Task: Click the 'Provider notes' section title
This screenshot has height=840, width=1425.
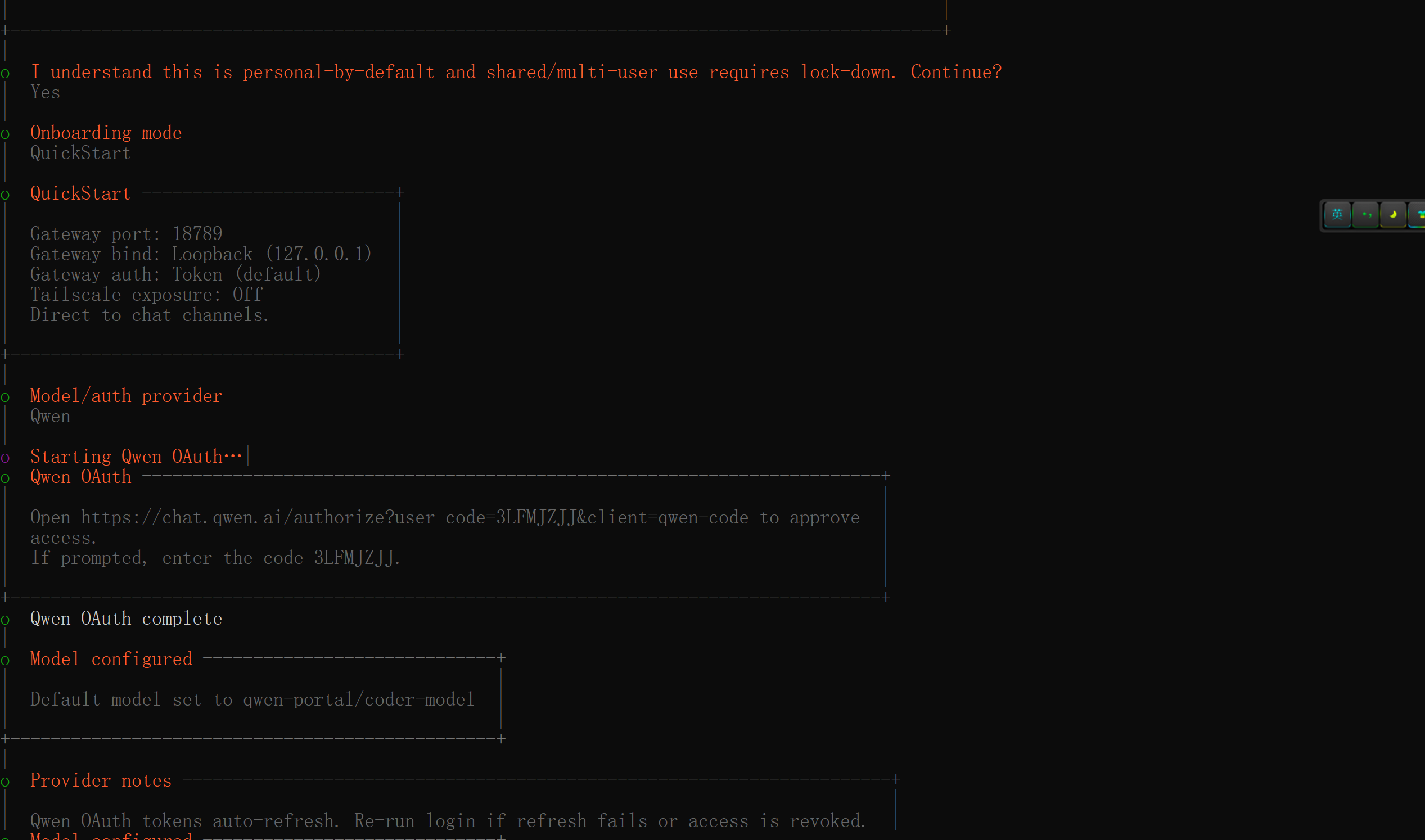Action: [x=101, y=781]
